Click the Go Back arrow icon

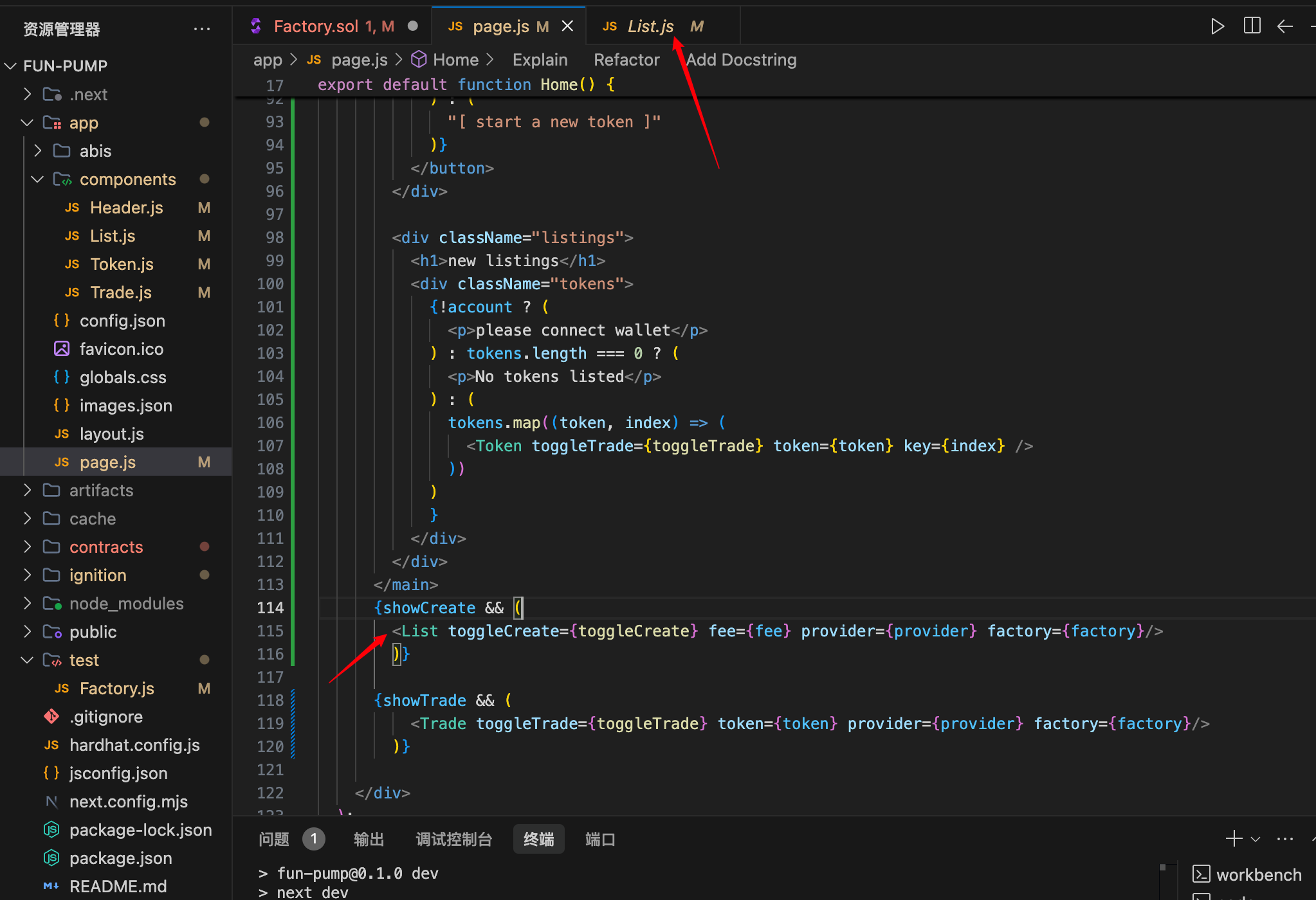click(x=1284, y=26)
